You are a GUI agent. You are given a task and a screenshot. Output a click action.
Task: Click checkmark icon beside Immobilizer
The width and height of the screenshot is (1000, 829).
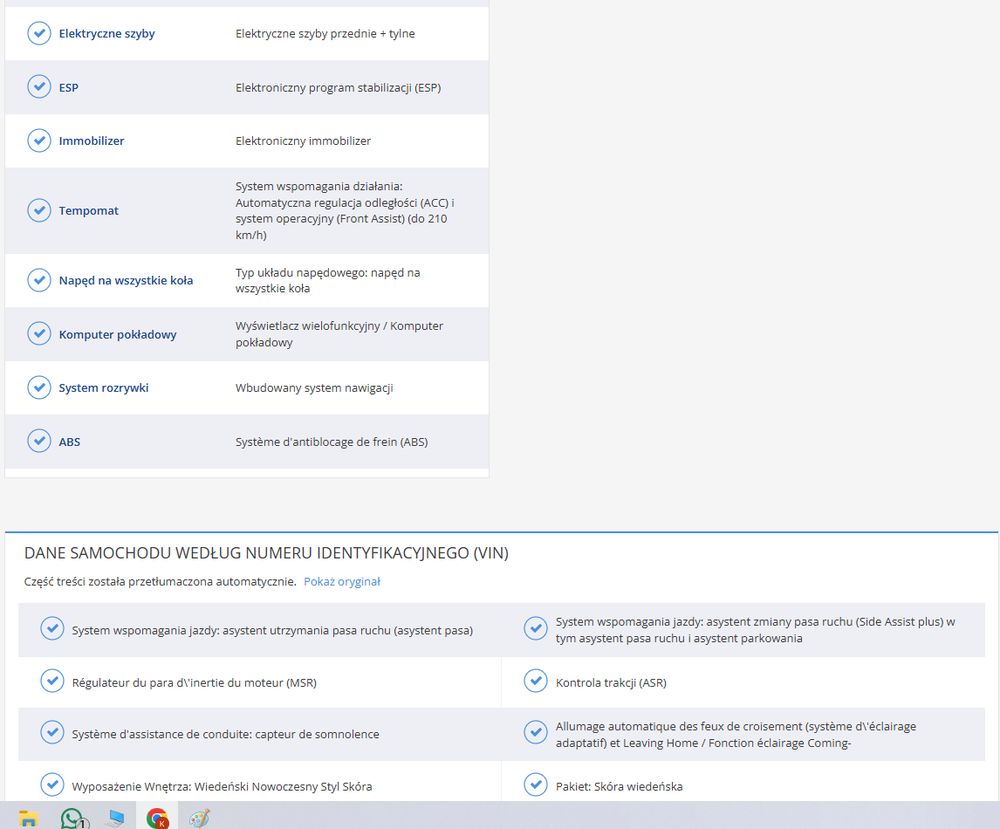[x=39, y=140]
